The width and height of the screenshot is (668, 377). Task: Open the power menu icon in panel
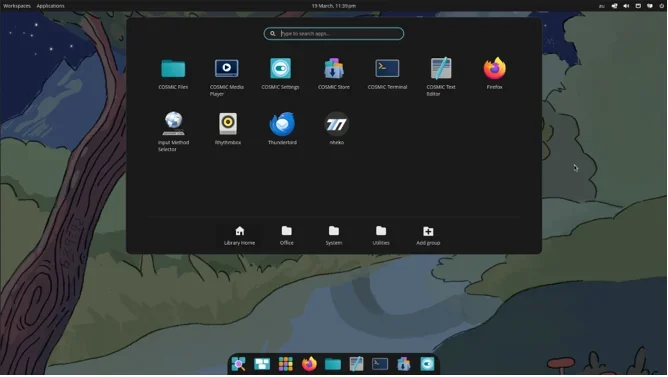(662, 6)
